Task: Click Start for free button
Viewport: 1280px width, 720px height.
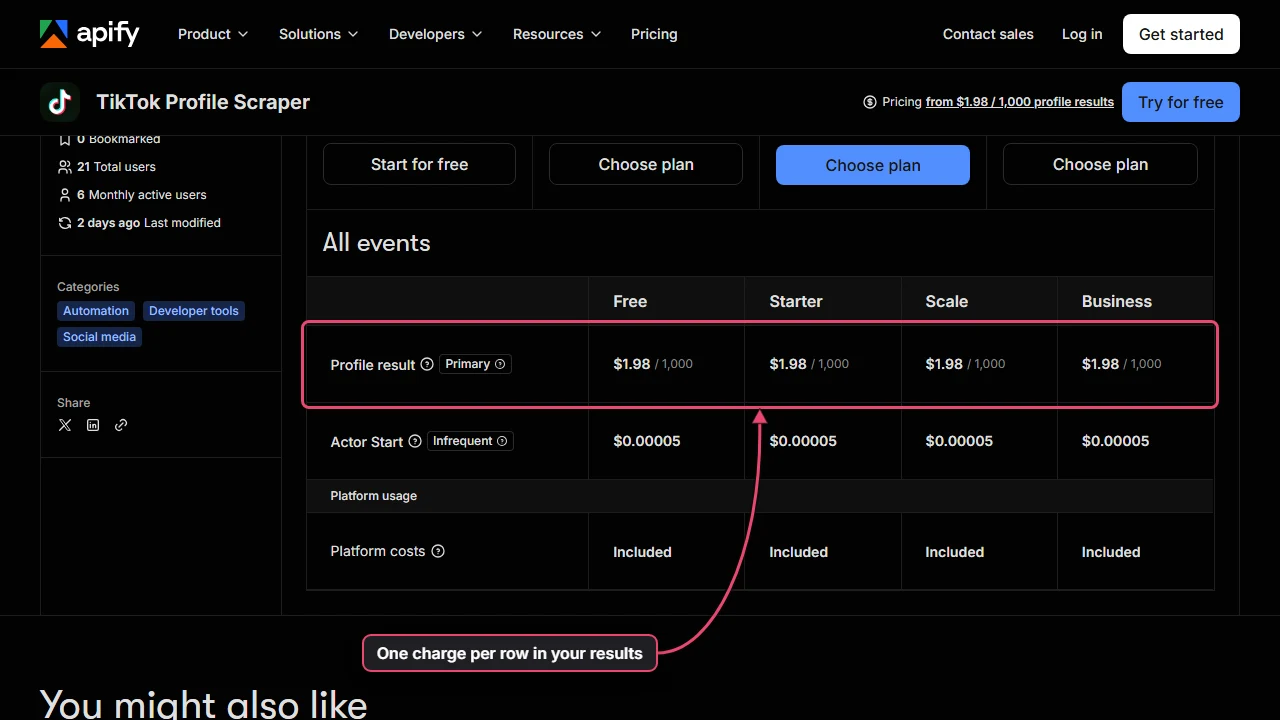Action: tap(419, 164)
